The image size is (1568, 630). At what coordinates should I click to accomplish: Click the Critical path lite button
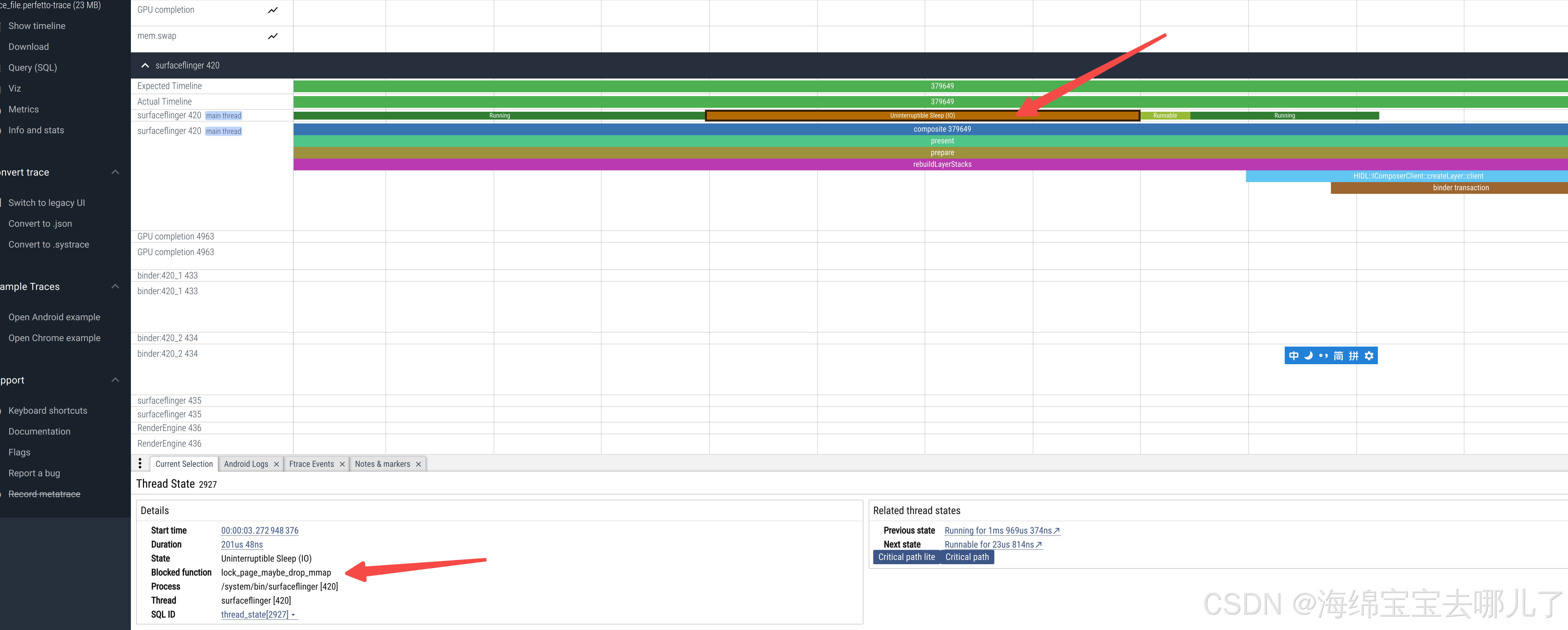point(906,557)
